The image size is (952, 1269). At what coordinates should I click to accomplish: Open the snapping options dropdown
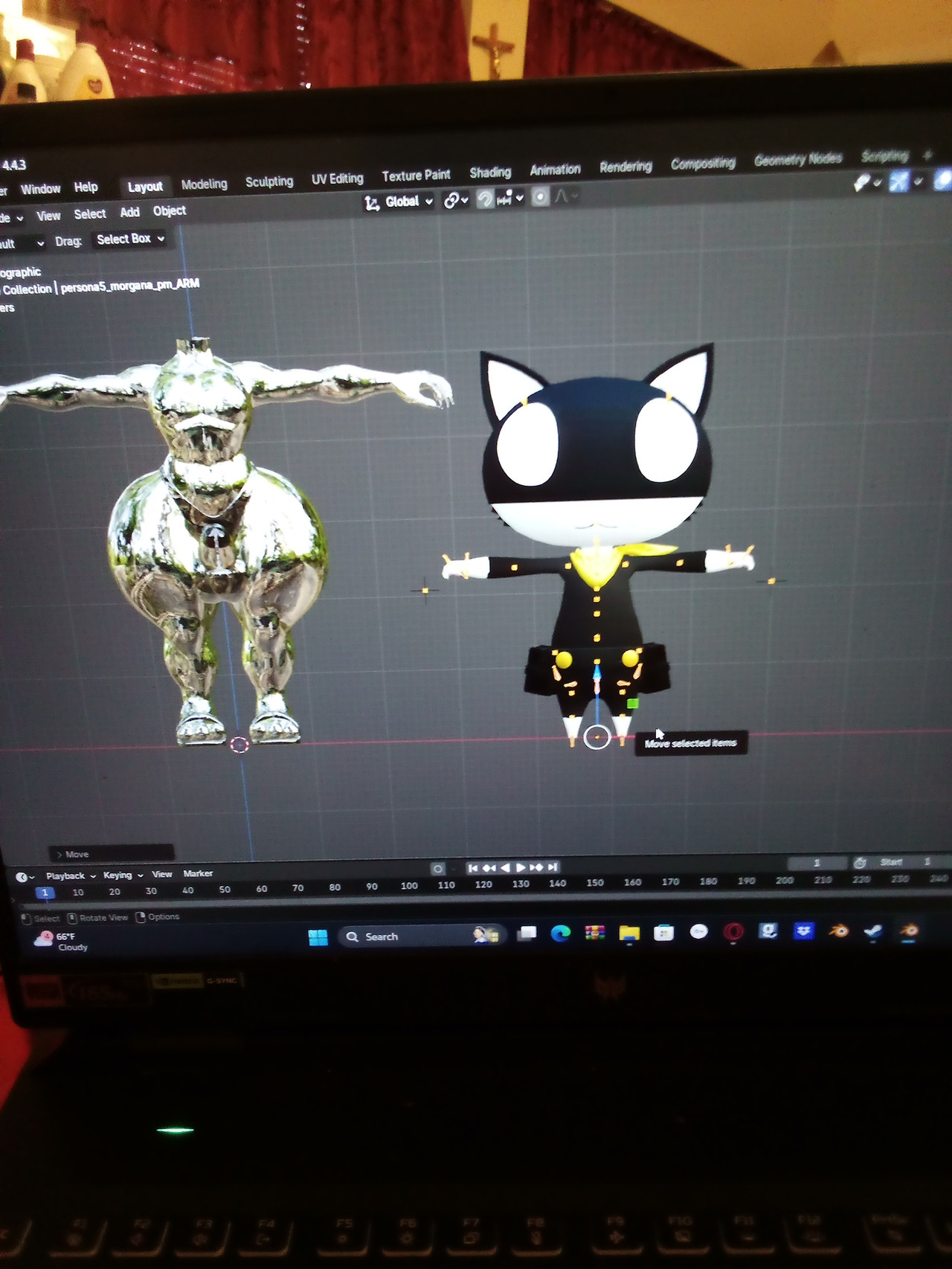pyautogui.click(x=510, y=198)
